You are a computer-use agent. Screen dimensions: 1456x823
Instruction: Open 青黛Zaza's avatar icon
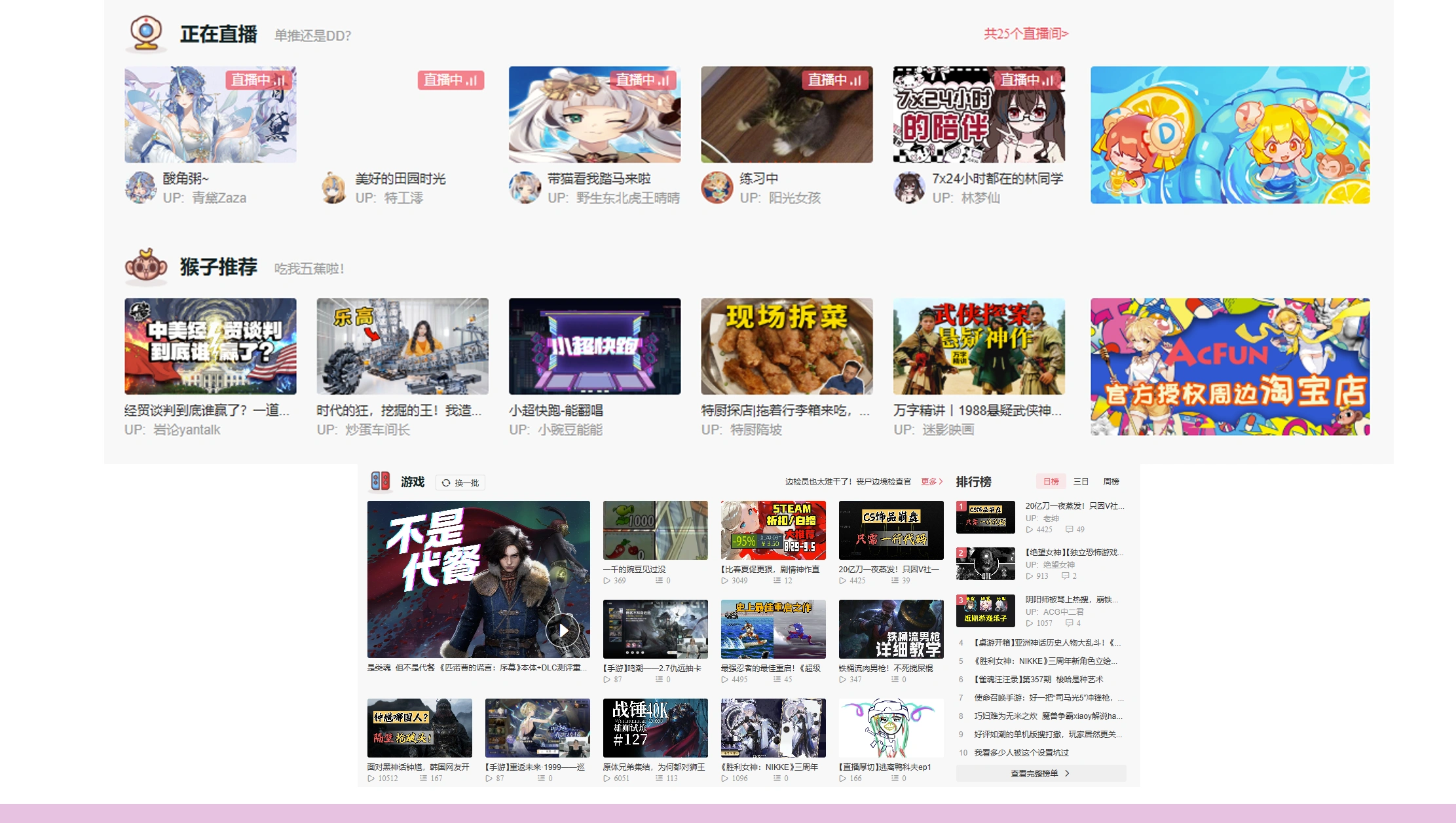140,188
